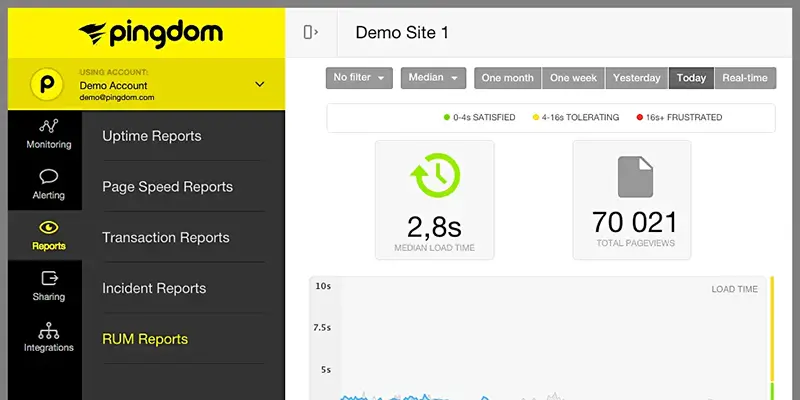Click the 7.5s axis label
This screenshot has height=400, width=800.
(x=322, y=328)
